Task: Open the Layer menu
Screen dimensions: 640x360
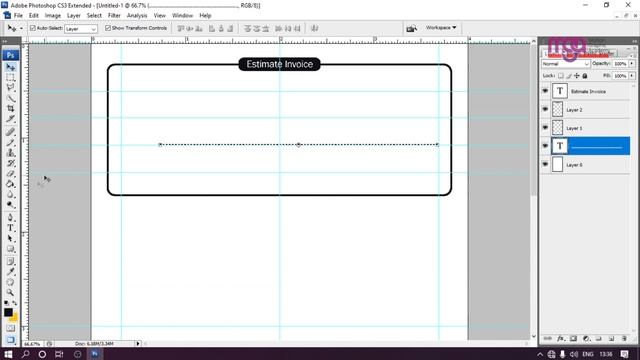Action: [73, 16]
